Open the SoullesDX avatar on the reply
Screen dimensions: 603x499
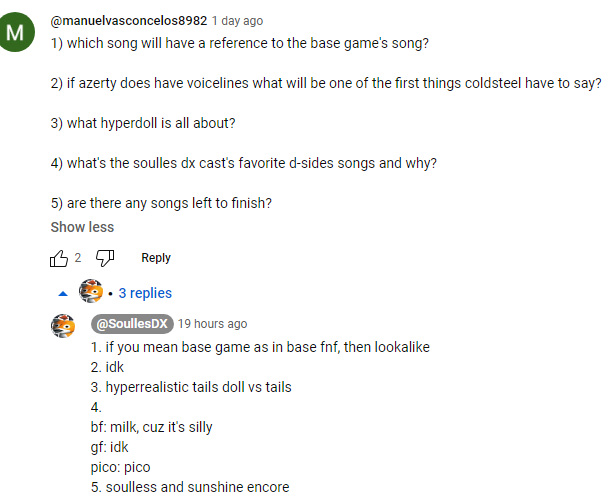tap(64, 325)
